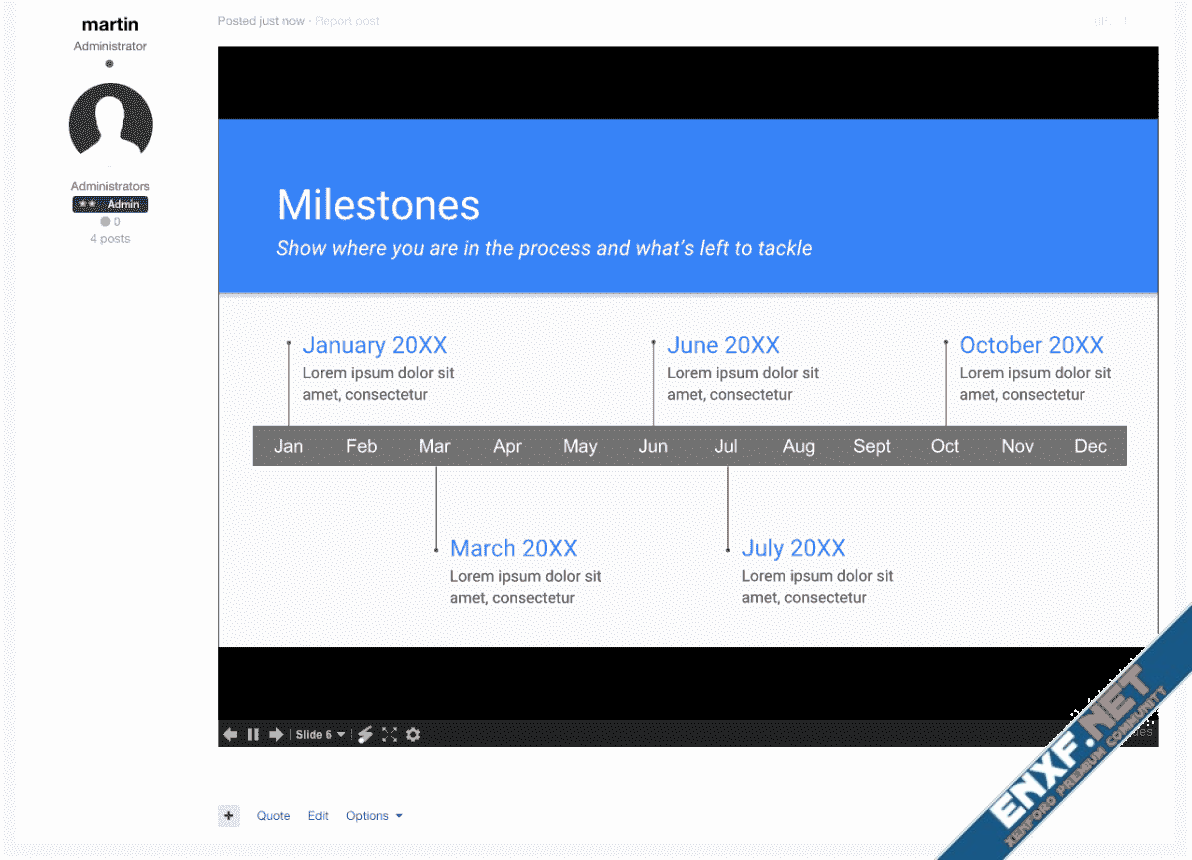
Task: Advance to the next slide arrow
Action: click(276, 735)
